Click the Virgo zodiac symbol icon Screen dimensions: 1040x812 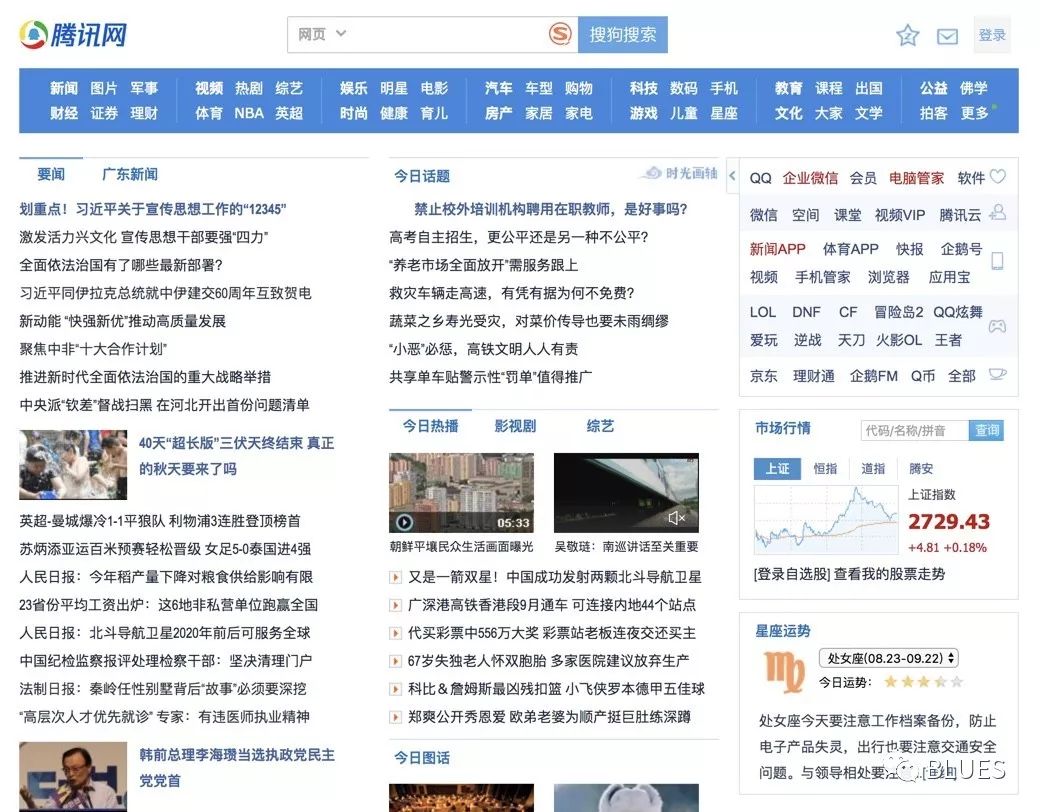tap(784, 672)
